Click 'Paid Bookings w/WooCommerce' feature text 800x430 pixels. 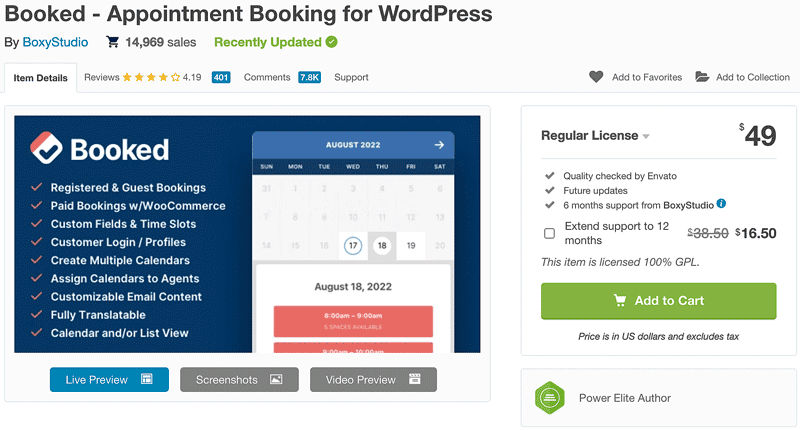[138, 206]
